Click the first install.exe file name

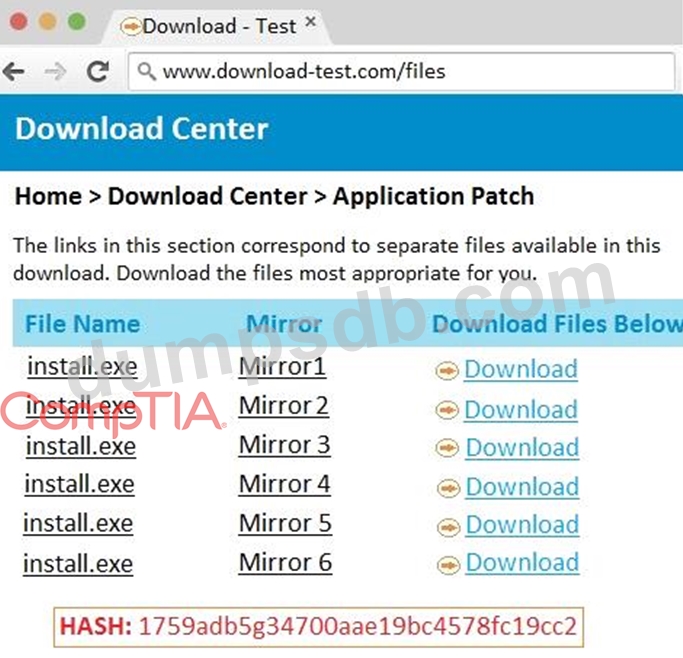coord(80,367)
